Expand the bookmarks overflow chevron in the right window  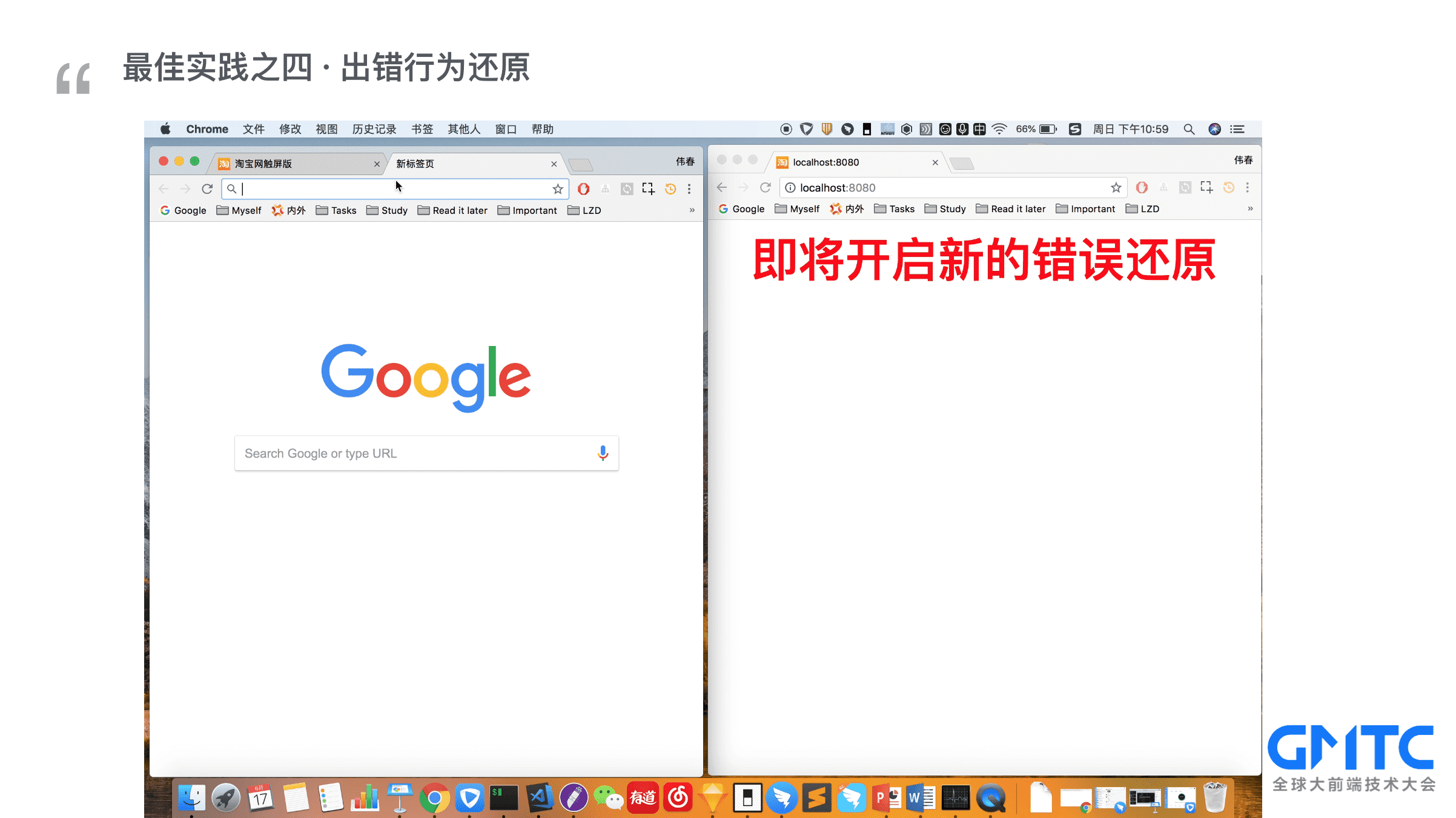tap(1250, 209)
